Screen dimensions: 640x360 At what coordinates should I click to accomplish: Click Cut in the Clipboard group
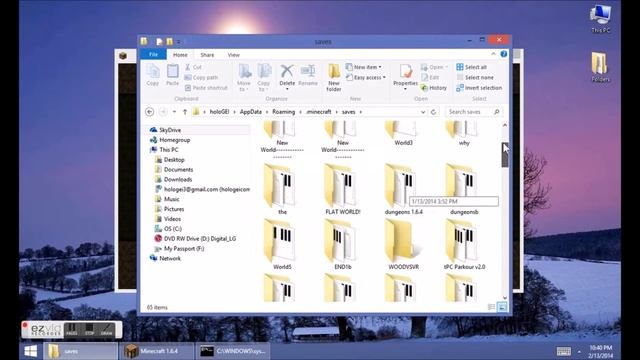[193, 67]
